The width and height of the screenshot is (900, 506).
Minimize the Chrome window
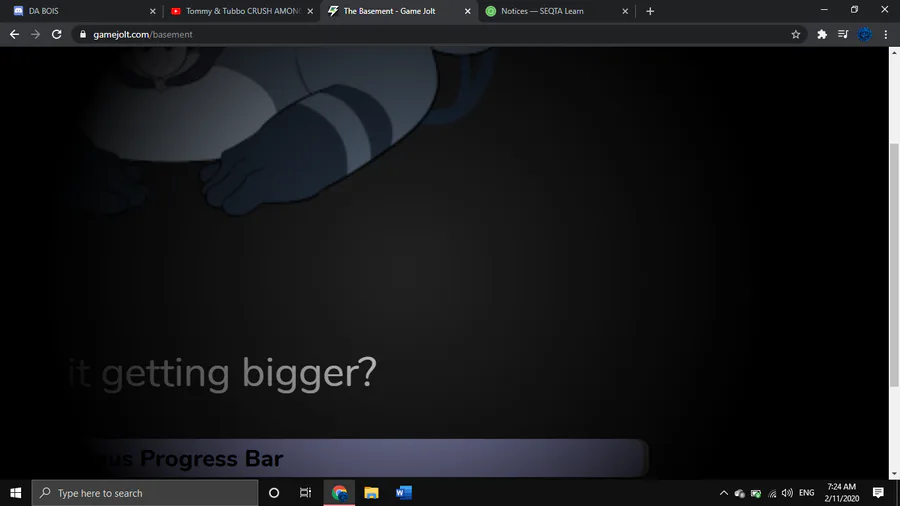[x=824, y=10]
